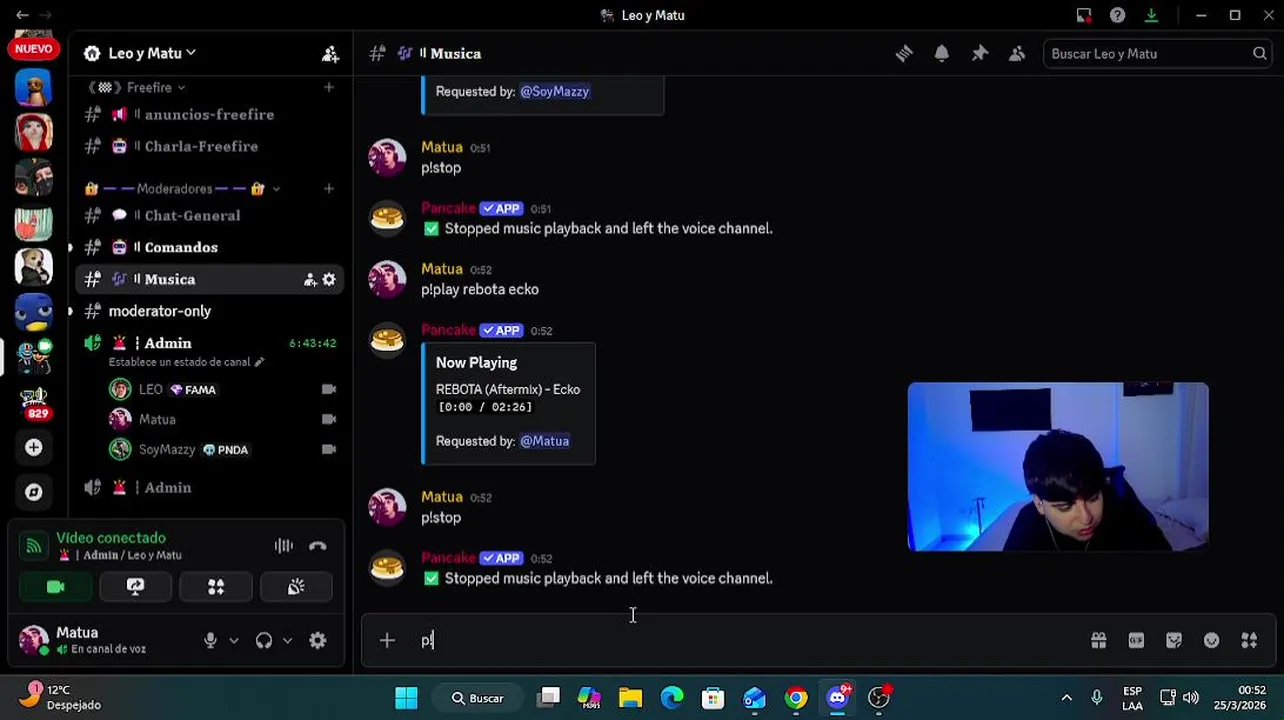This screenshot has width=1284, height=720.
Task: Open the GIF picker icon
Action: 1136,640
